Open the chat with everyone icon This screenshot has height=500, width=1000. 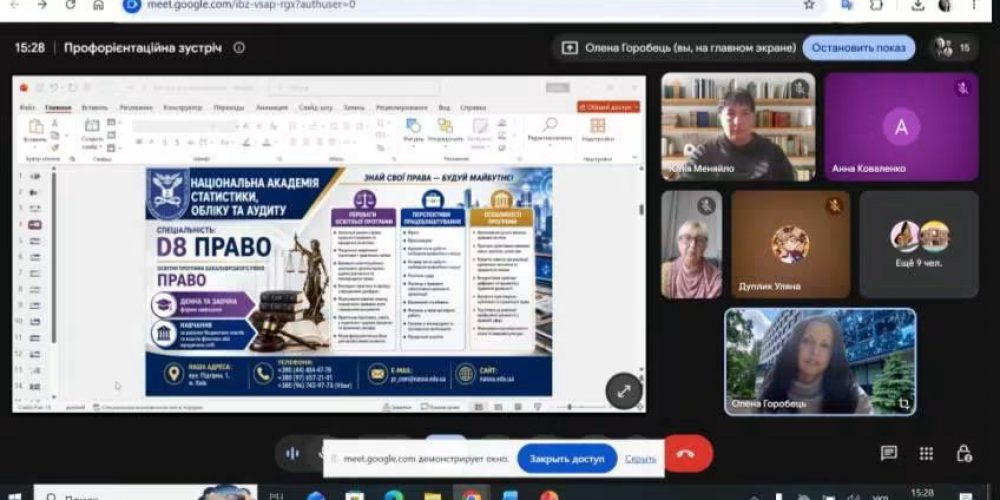point(889,453)
